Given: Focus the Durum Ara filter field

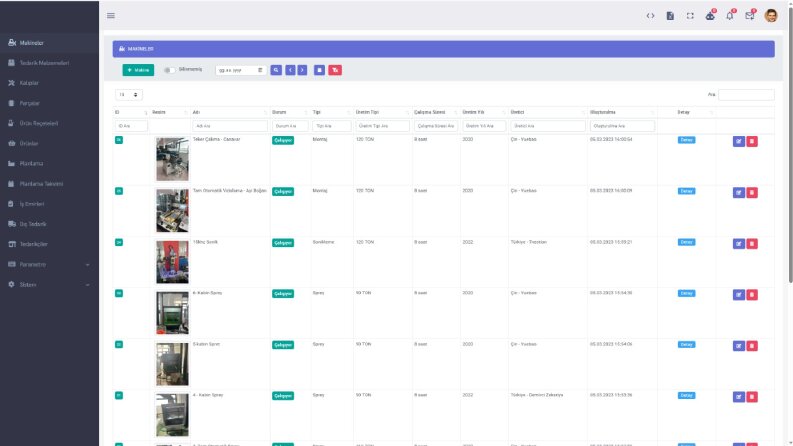Looking at the screenshot, I should click(290, 125).
